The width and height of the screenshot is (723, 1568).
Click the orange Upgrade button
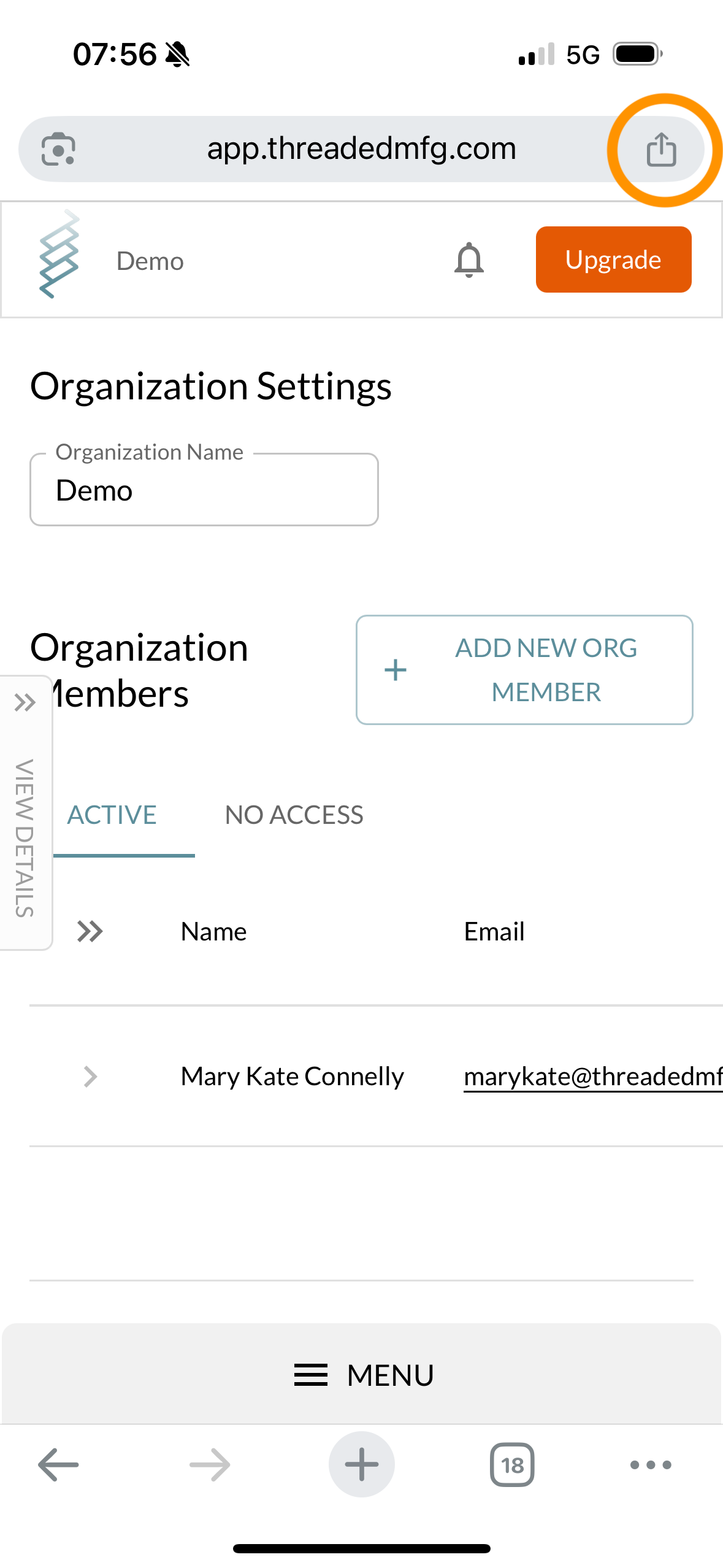tap(613, 259)
